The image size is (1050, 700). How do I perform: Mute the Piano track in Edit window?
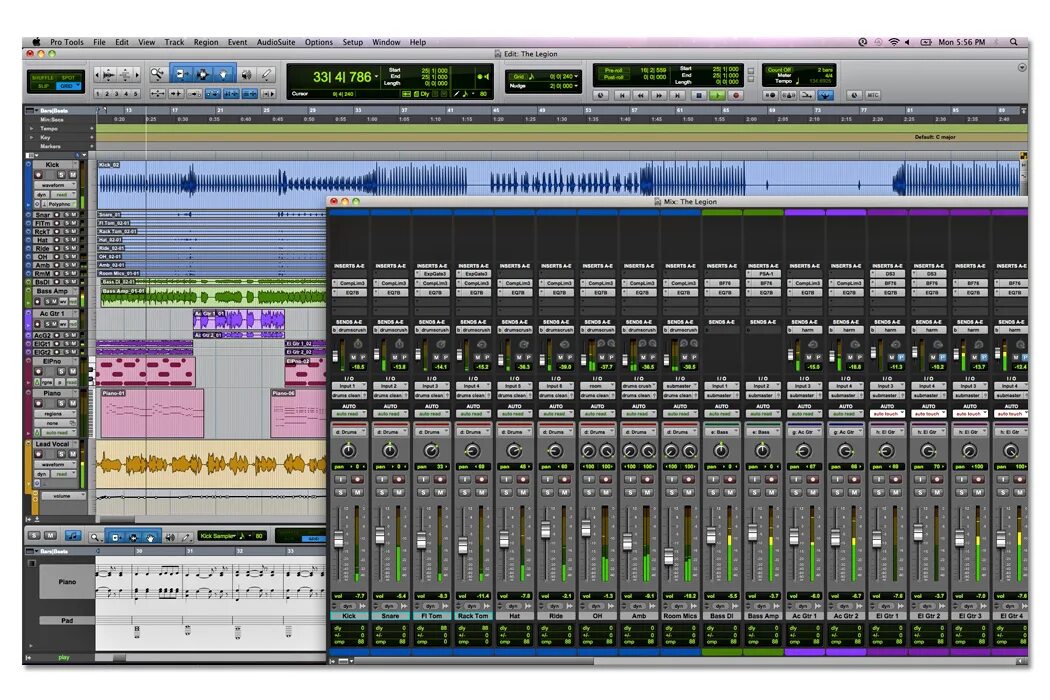[73, 403]
